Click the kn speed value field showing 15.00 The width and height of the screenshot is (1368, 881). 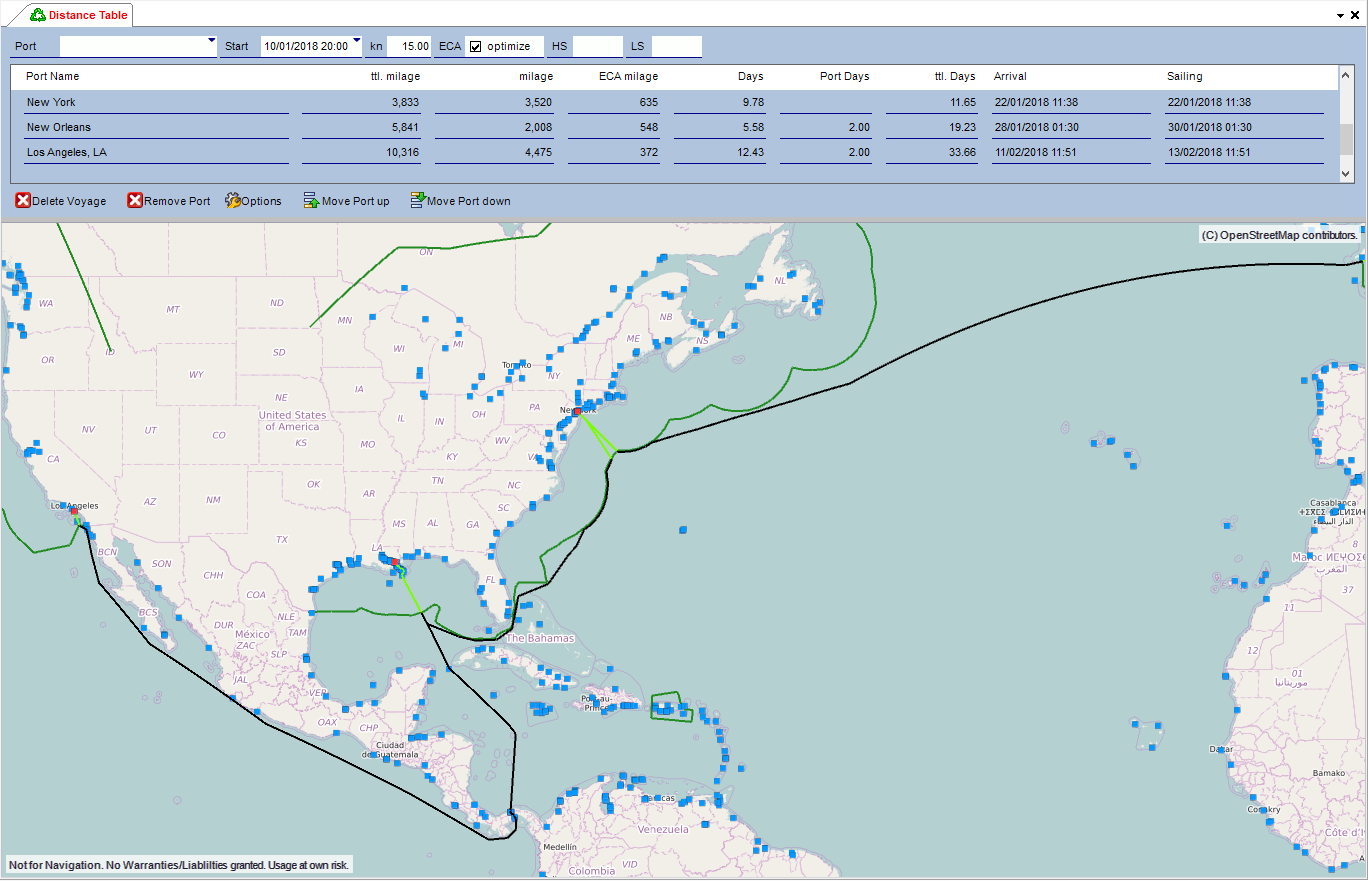408,46
